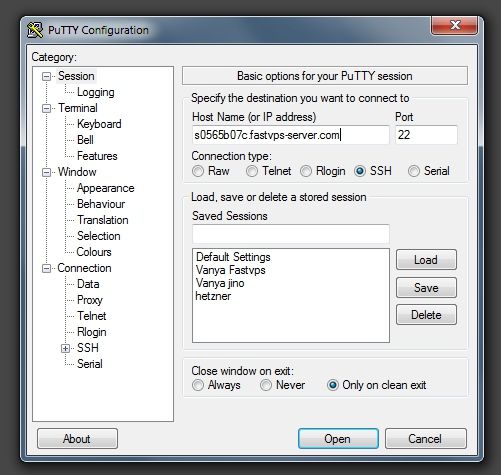Image resolution: width=501 pixels, height=475 pixels.
Task: Collapse the Session tree node
Action: pos(46,76)
